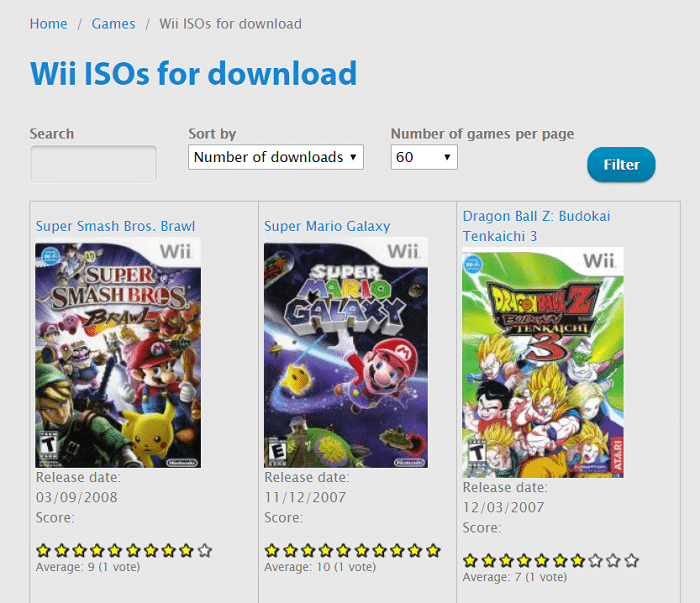This screenshot has width=700, height=603.
Task: Select release date 03/09/2008 text
Action: 77,497
